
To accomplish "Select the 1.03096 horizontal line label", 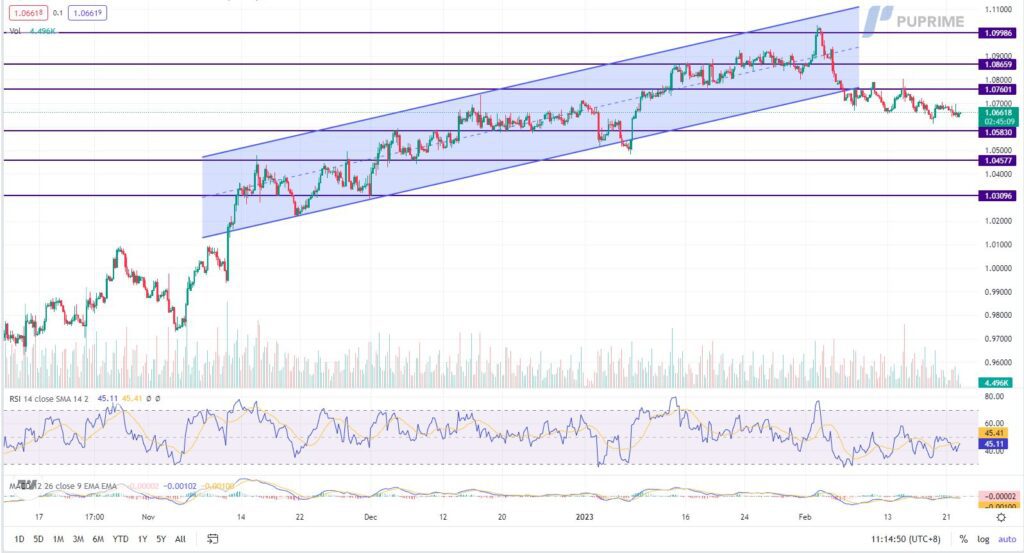I will coord(997,195).
